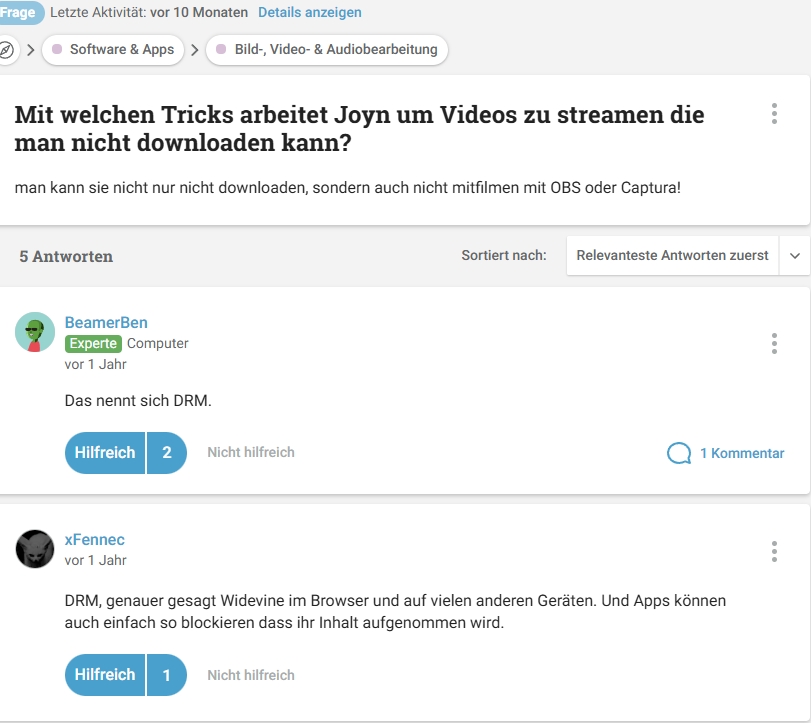
Task: Open comments via the speech bubble icon
Action: pos(679,452)
